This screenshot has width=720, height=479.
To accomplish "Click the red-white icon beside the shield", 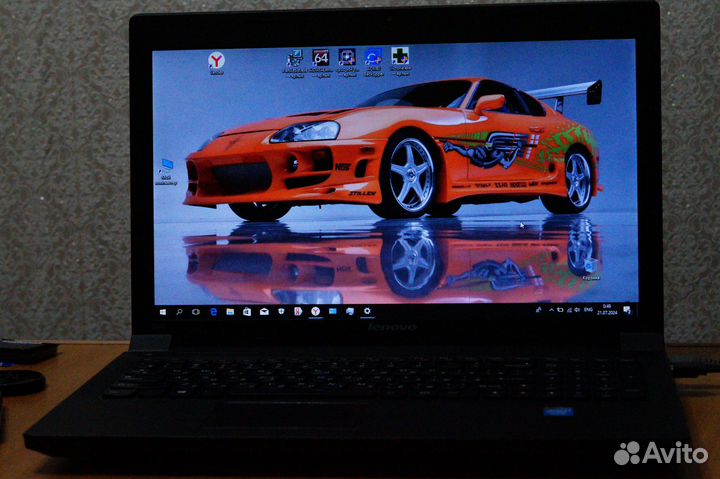I will (298, 311).
